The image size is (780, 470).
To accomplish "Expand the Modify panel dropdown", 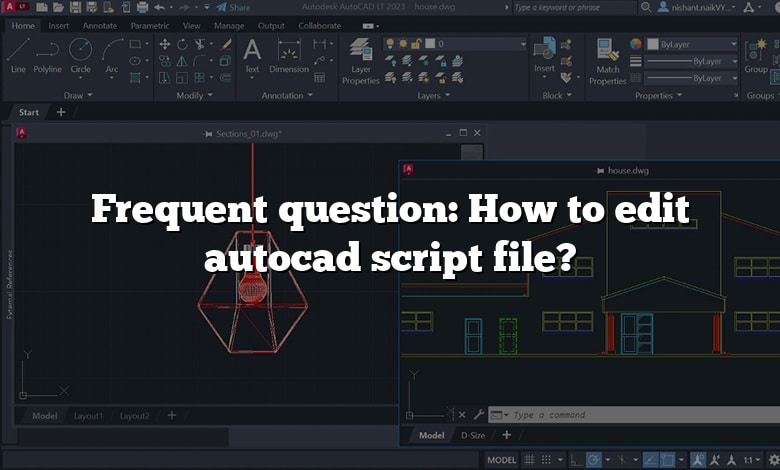I will [x=195, y=95].
